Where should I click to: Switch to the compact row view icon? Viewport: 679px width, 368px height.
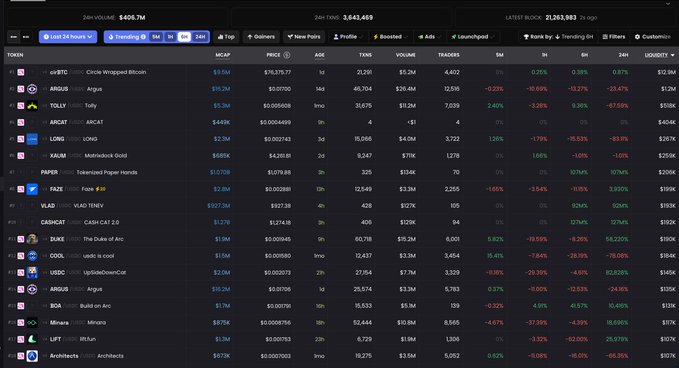13,37
